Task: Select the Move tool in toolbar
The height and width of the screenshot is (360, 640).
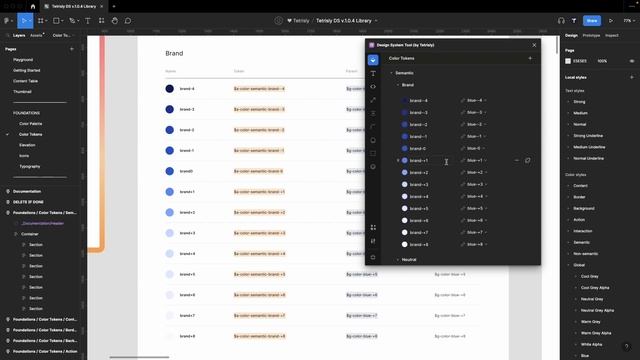Action: click(25, 21)
